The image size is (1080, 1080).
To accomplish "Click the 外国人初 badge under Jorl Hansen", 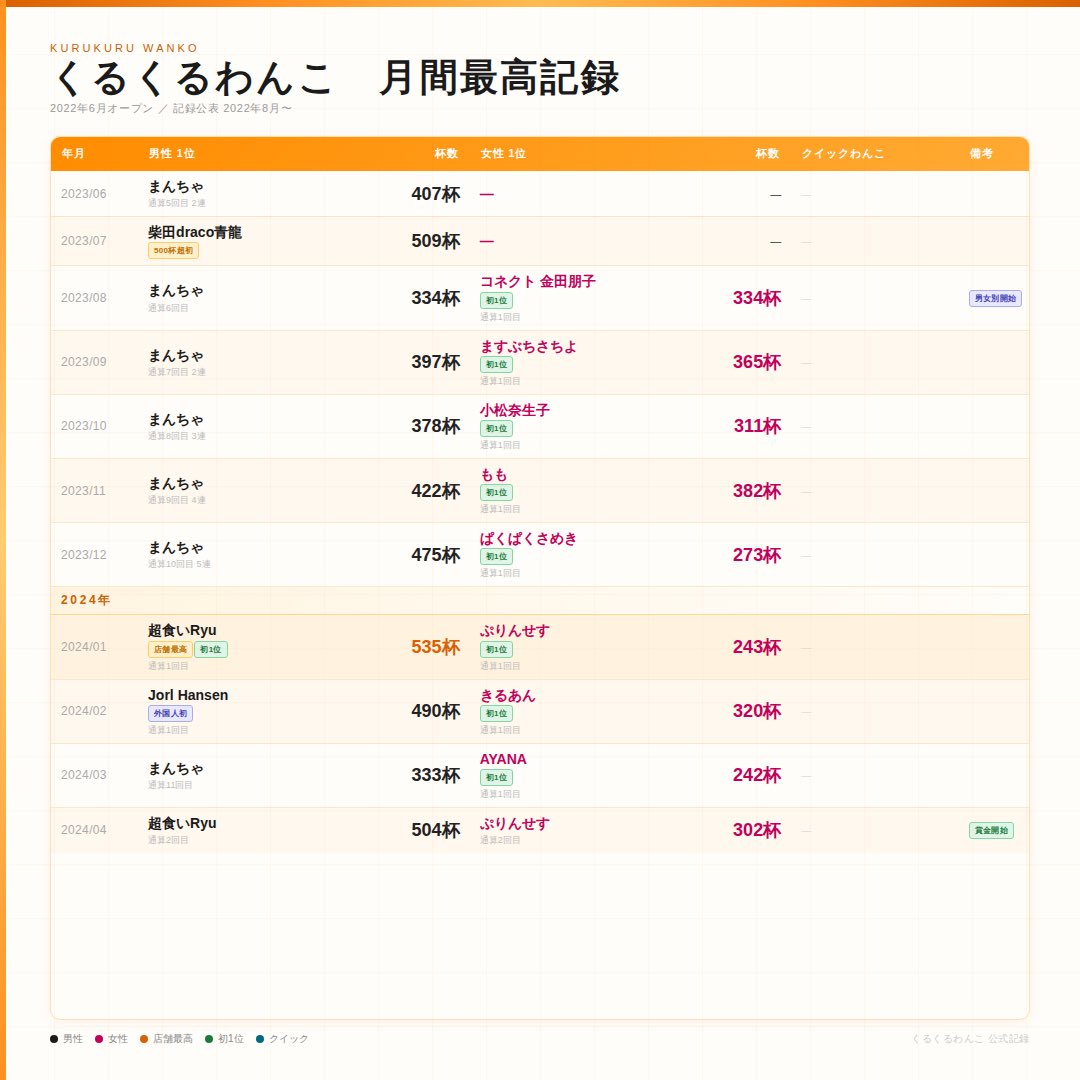I will coord(171,713).
